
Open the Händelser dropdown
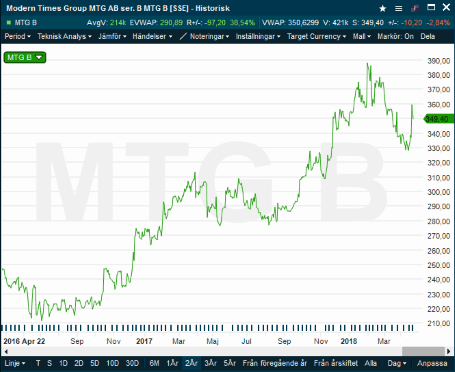tap(152, 36)
